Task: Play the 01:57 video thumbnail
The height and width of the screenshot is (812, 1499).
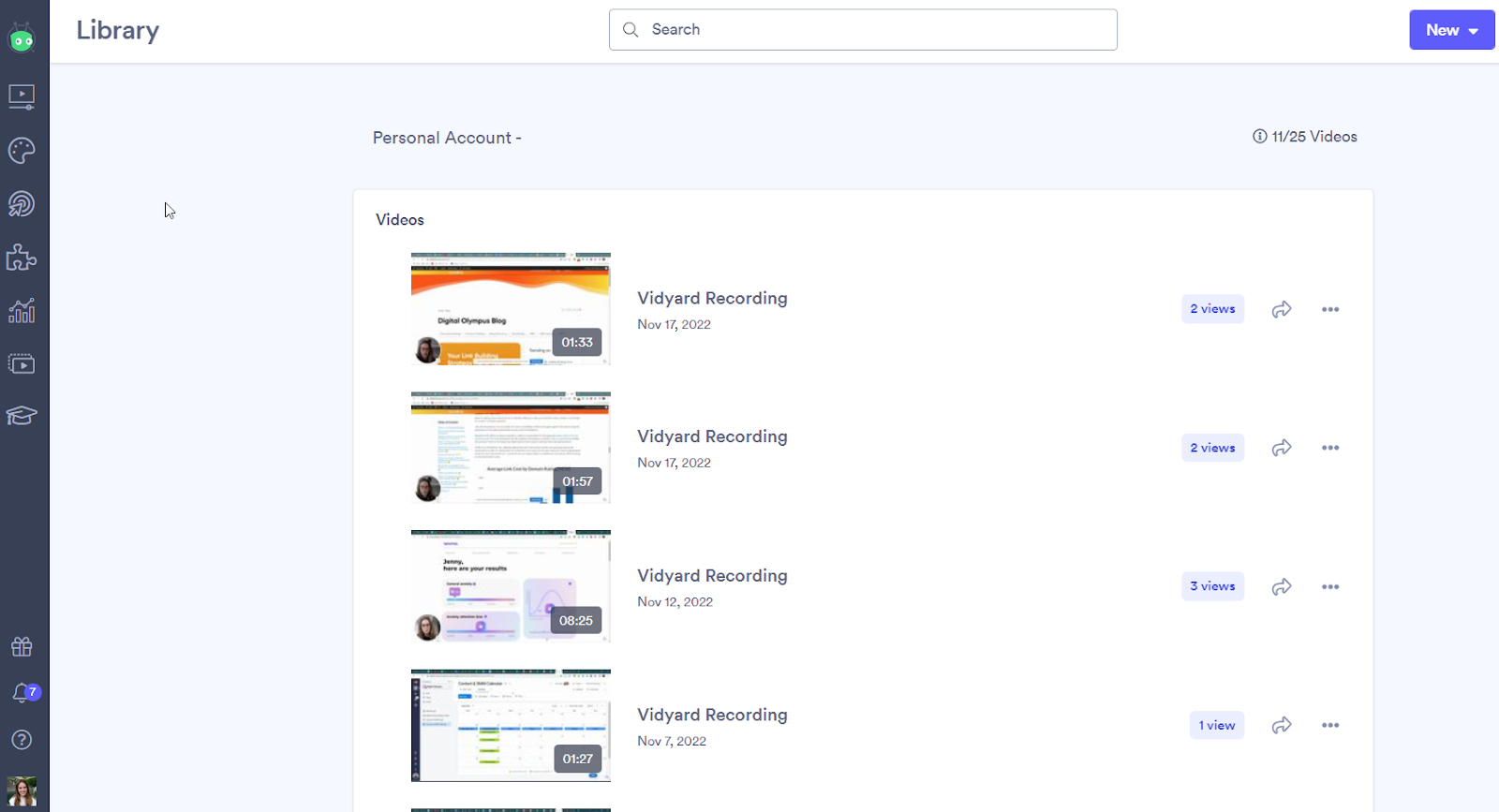Action: [511, 448]
